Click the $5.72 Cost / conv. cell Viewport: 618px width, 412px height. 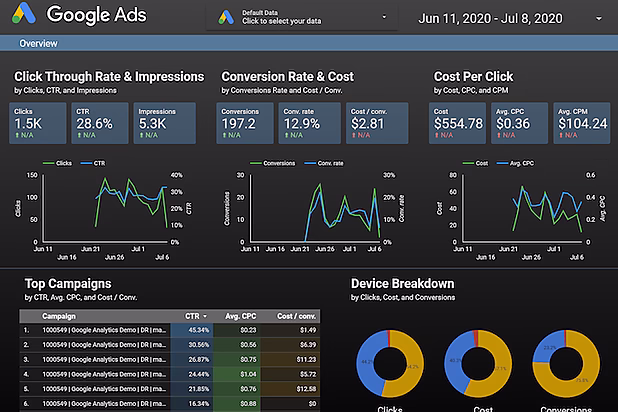pyautogui.click(x=290, y=374)
